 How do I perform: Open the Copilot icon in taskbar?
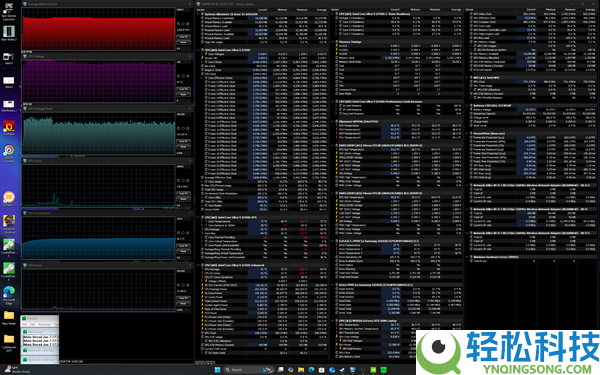(x=291, y=370)
